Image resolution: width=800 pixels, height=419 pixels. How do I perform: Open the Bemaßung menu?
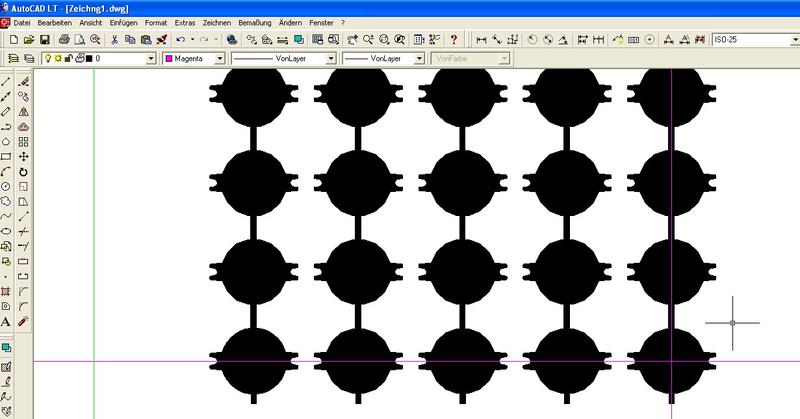(x=255, y=23)
